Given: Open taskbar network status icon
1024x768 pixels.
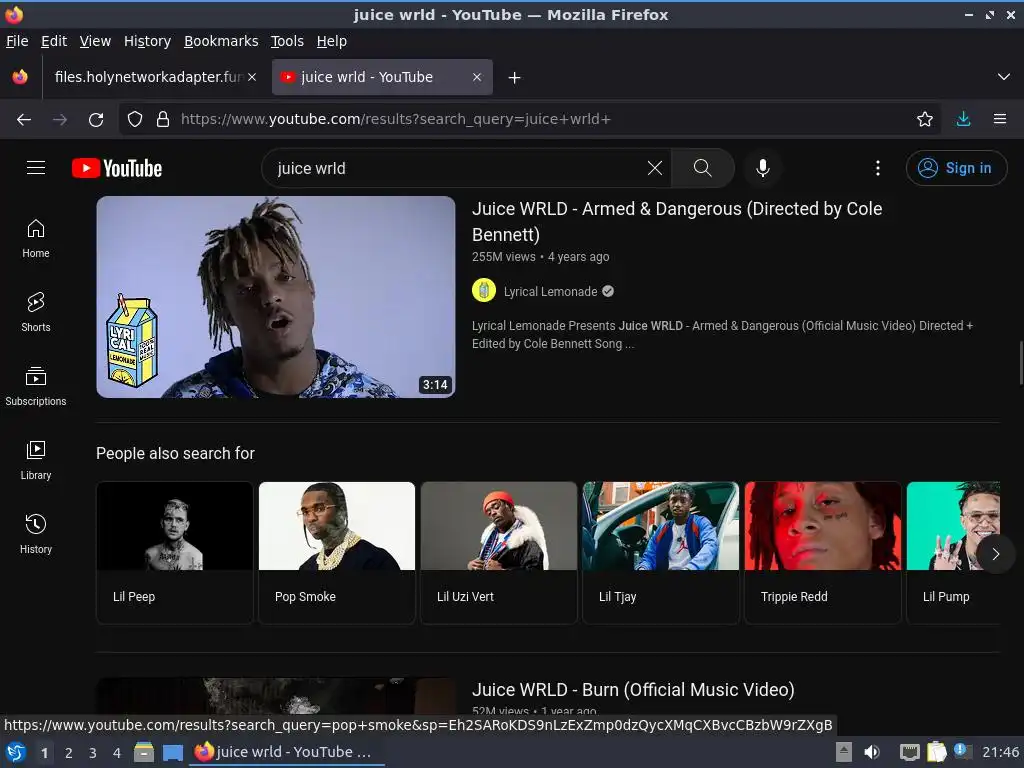Looking at the screenshot, I should (x=910, y=752).
